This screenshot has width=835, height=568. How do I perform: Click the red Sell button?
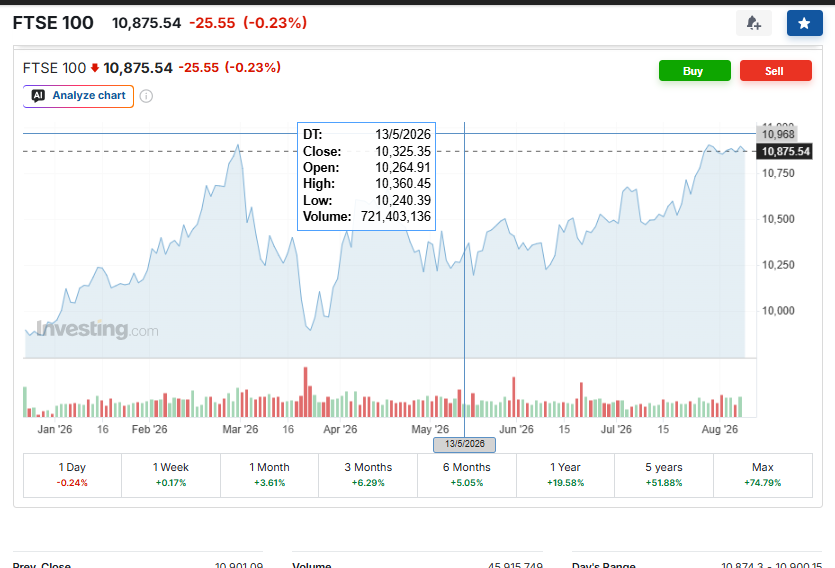[x=775, y=71]
